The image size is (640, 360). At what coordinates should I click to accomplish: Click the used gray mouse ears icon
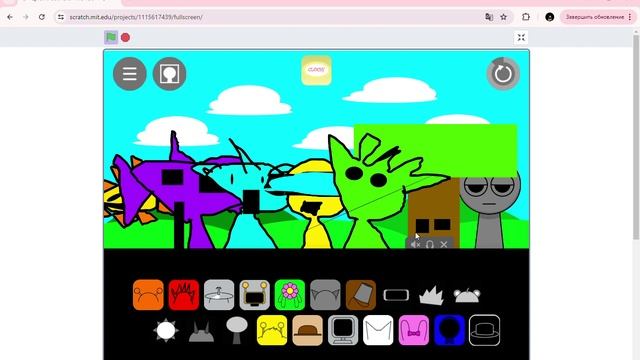(x=467, y=296)
